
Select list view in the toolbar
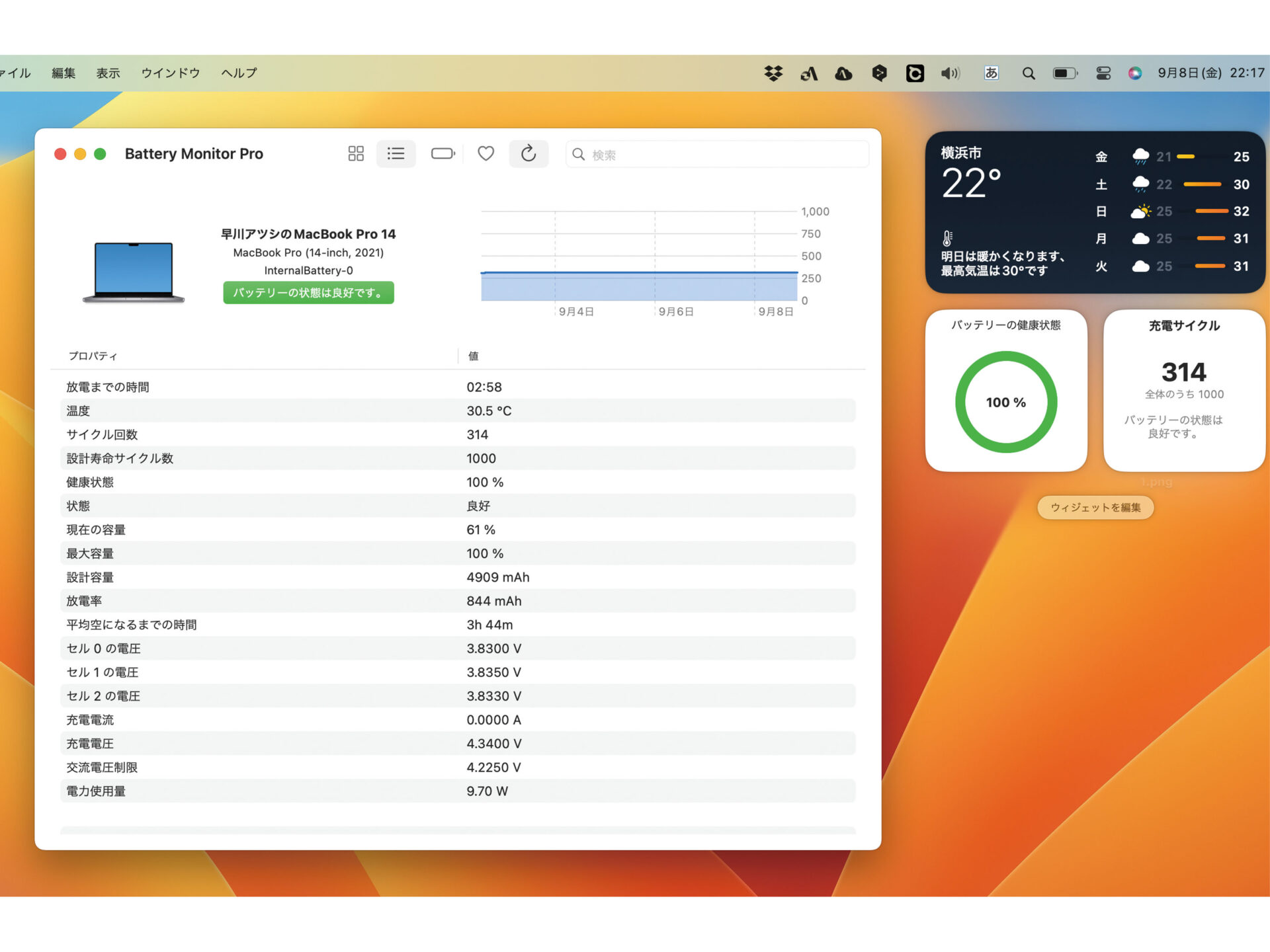396,154
